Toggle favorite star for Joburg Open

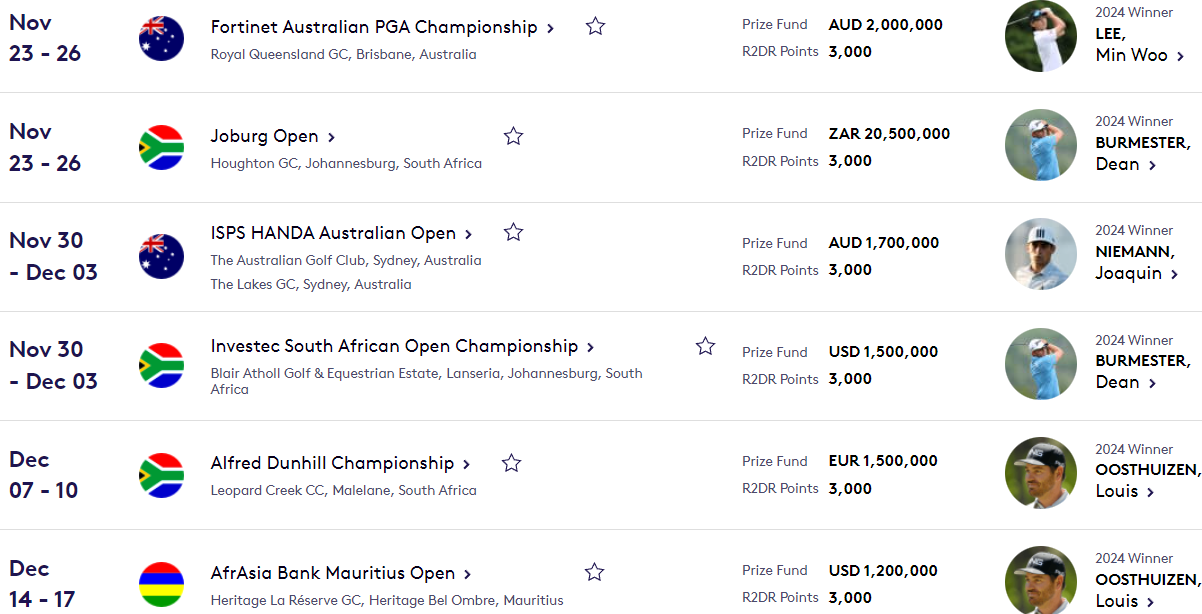coord(513,135)
